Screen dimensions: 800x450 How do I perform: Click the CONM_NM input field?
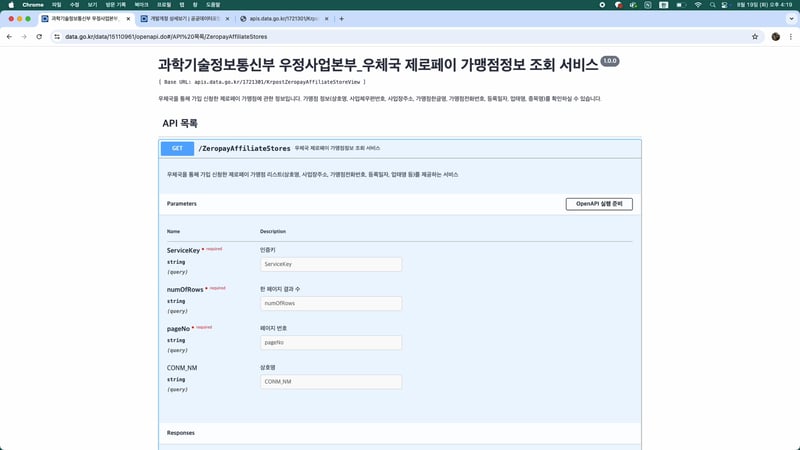point(330,381)
